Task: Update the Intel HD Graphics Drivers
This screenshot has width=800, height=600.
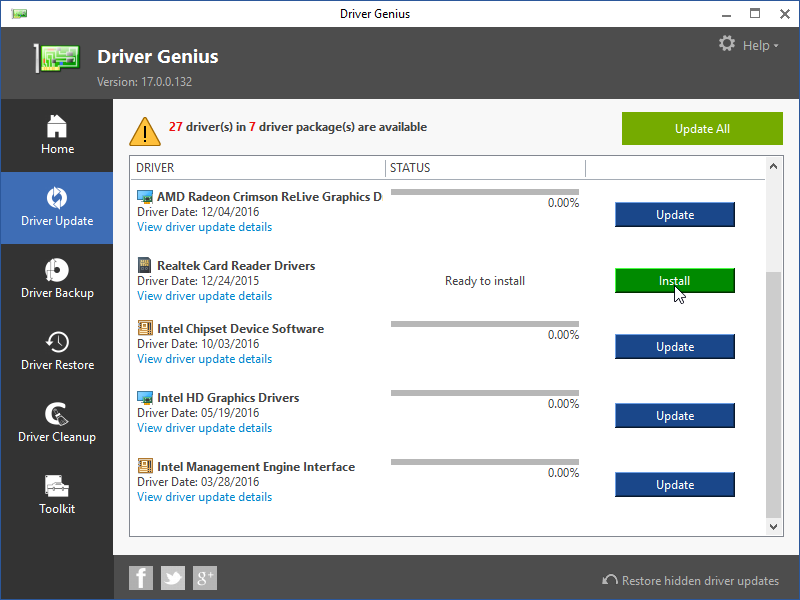Action: click(674, 416)
